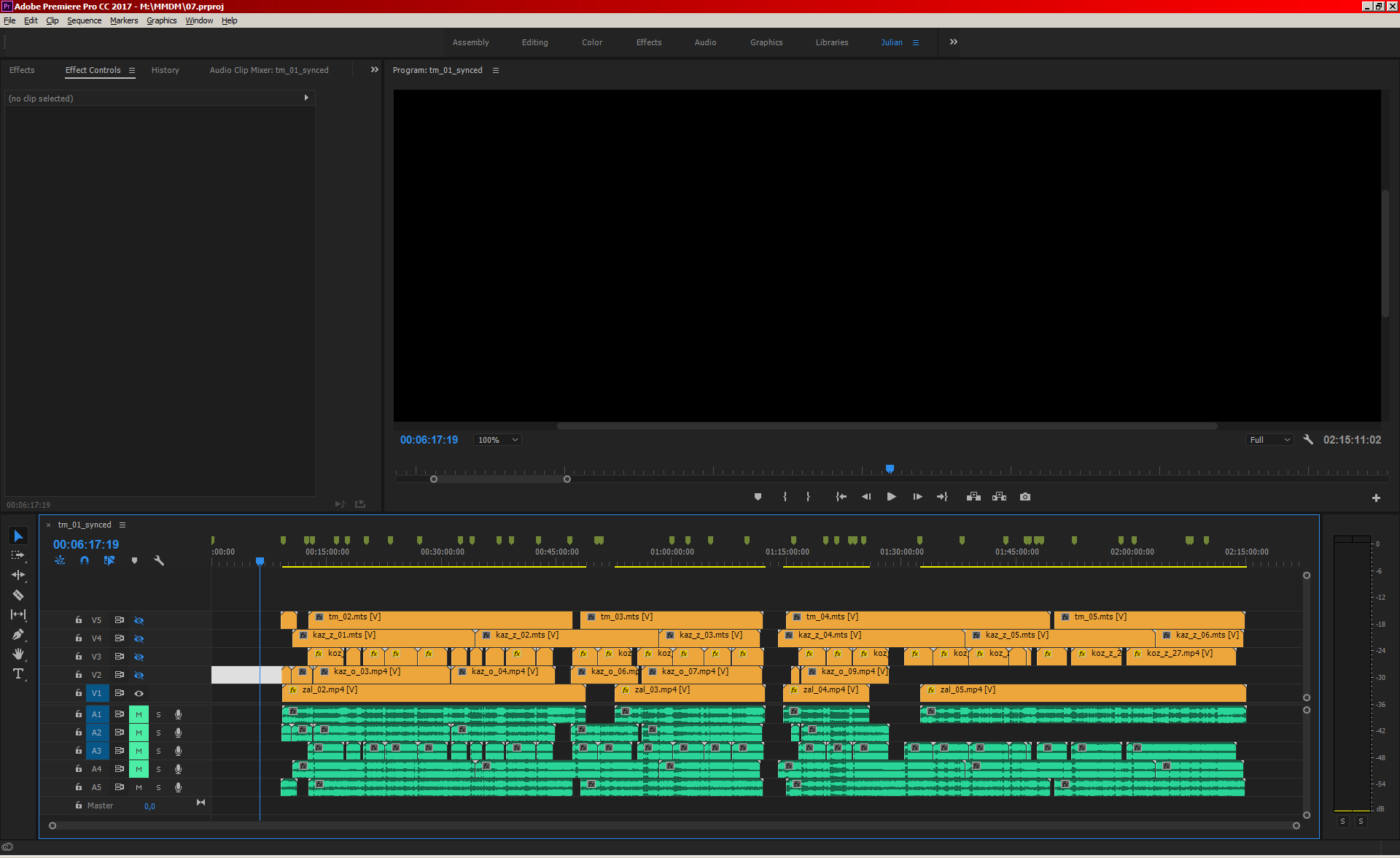Viewport: 1400px width, 858px height.
Task: Unmute track A1
Action: pyautogui.click(x=139, y=714)
